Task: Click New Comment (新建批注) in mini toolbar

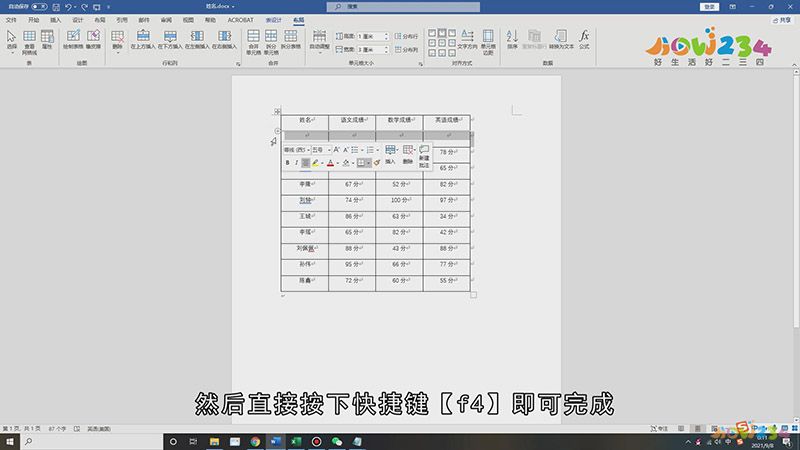Action: coord(424,156)
